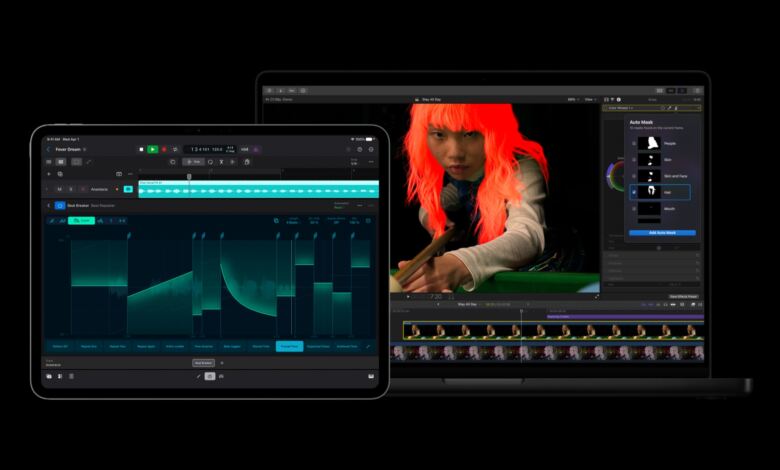Click the Beat Breaker plugin power icon
Viewport: 780px width, 470px height.
(60, 205)
